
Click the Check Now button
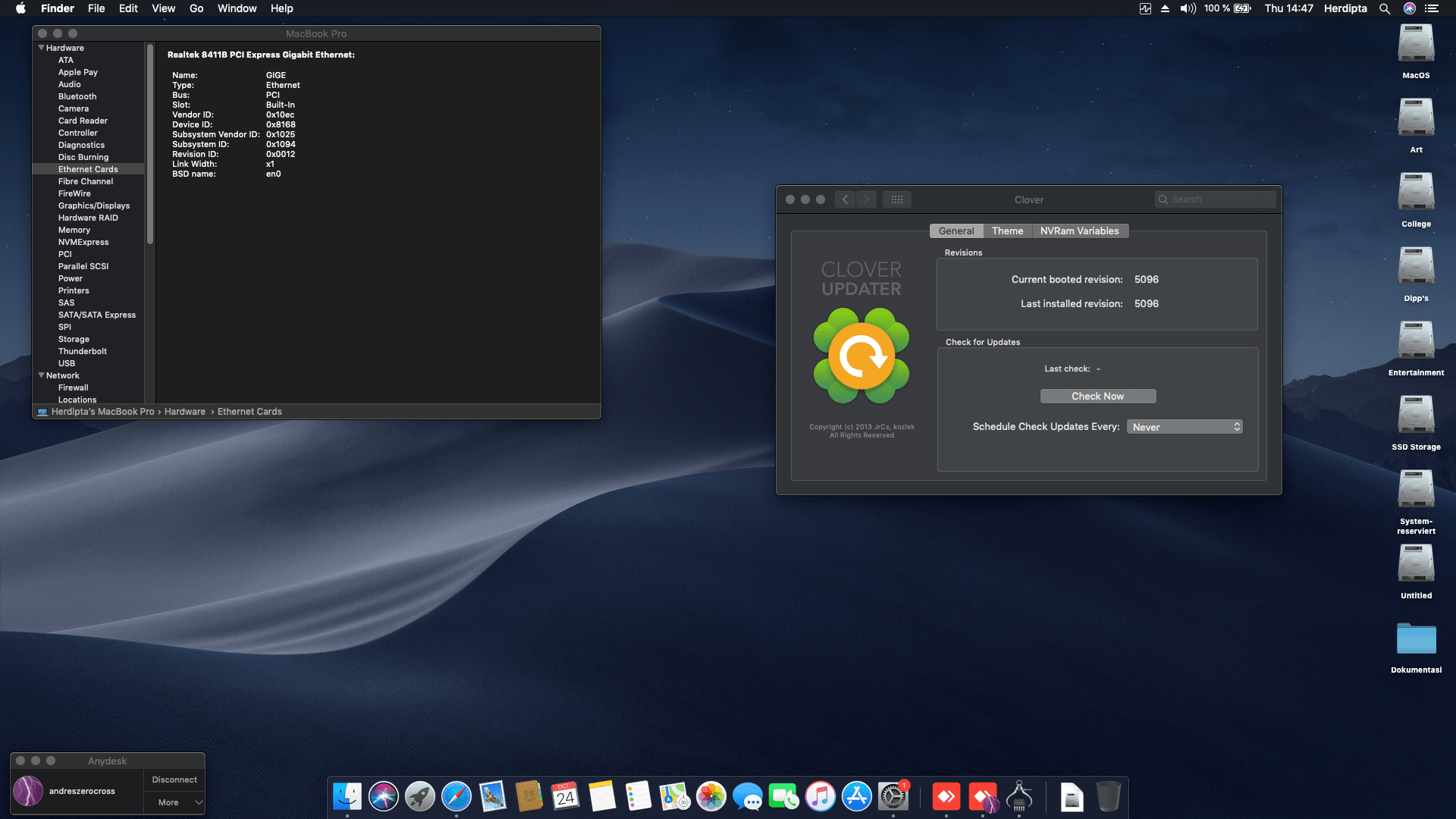click(x=1097, y=396)
